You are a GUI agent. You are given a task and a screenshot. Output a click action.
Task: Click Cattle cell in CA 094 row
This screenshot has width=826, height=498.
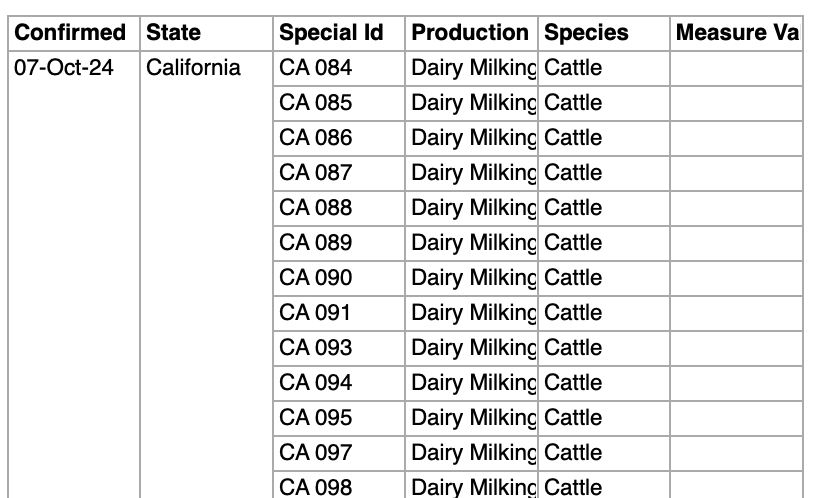click(x=574, y=383)
